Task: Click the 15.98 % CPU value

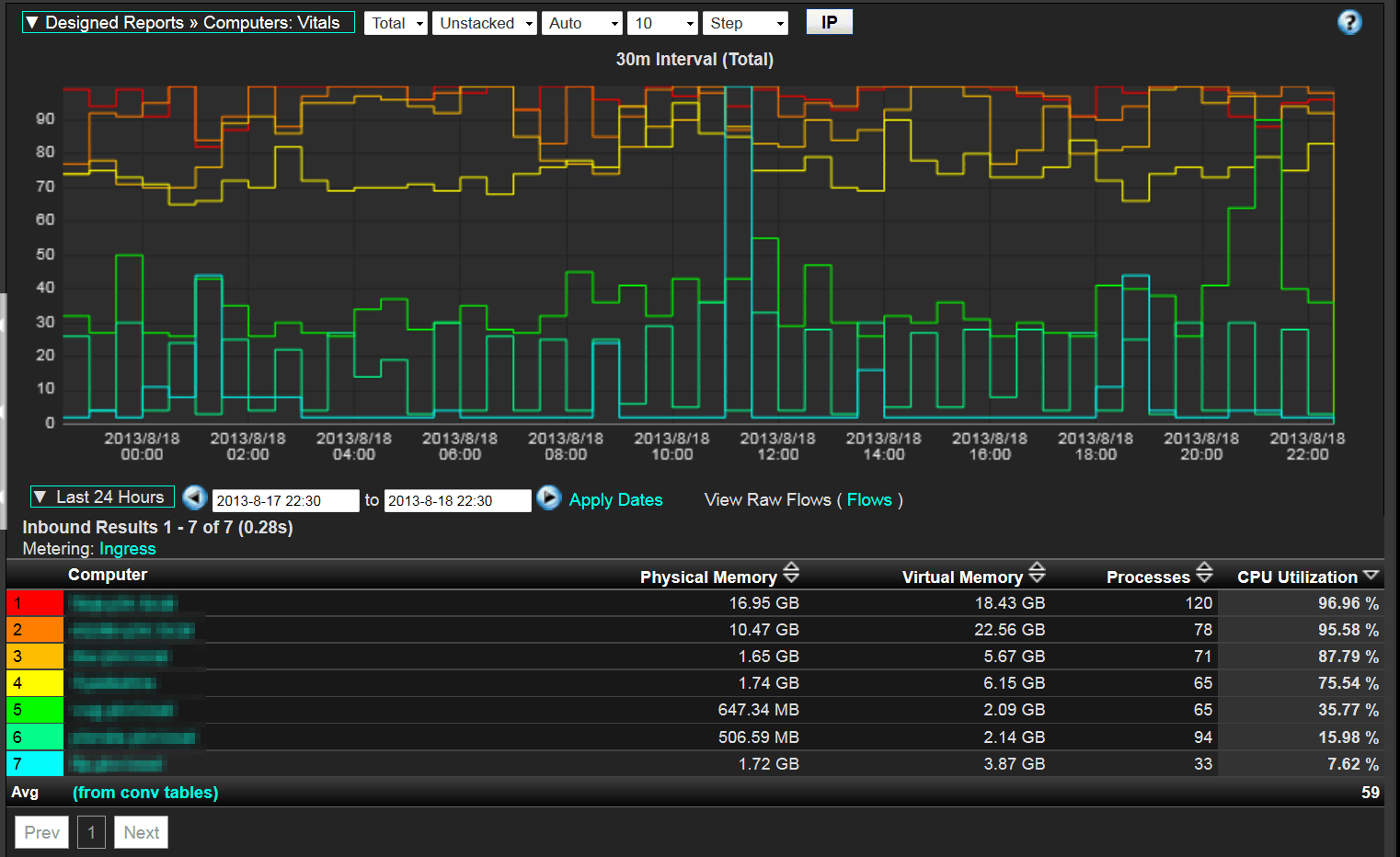Action: tap(1348, 737)
